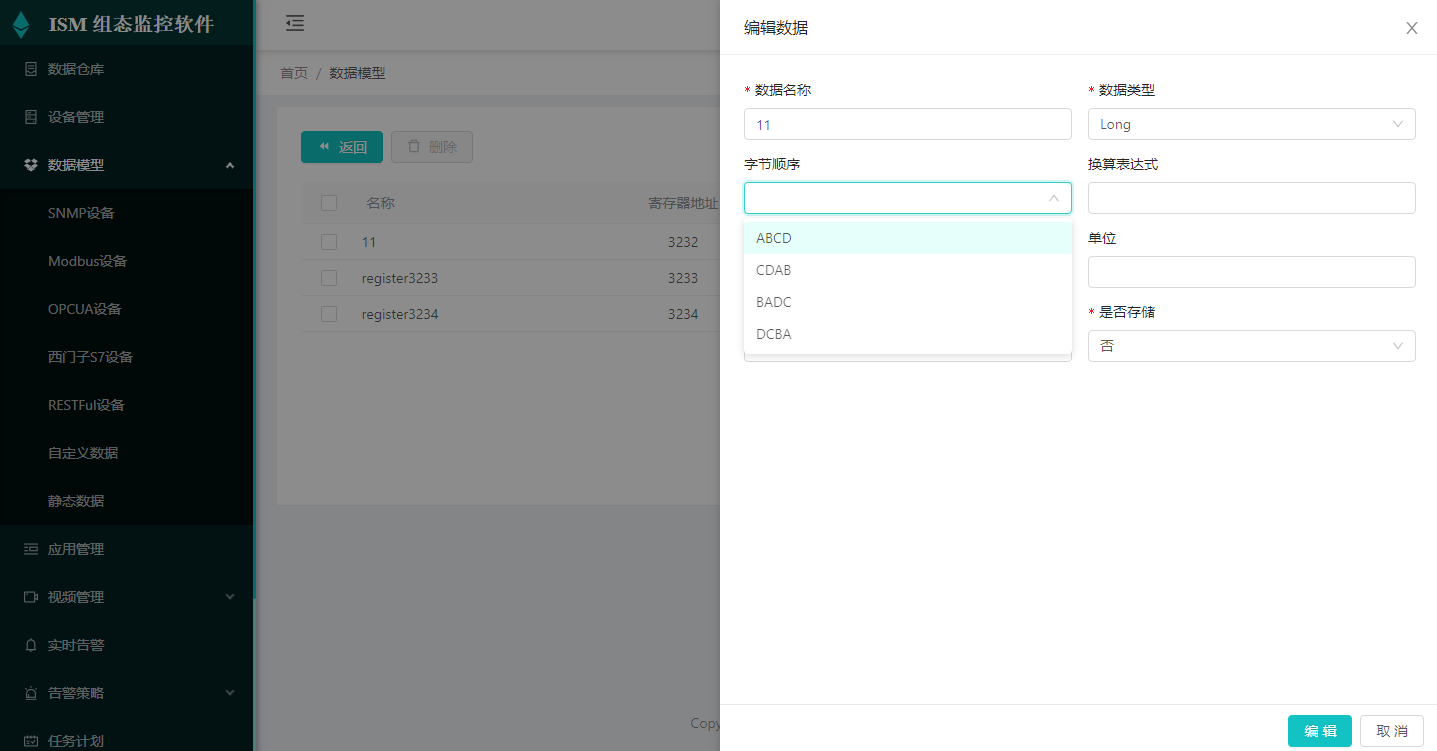The height and width of the screenshot is (751, 1437).
Task: Click register address 3233 cell
Action: coord(683,278)
